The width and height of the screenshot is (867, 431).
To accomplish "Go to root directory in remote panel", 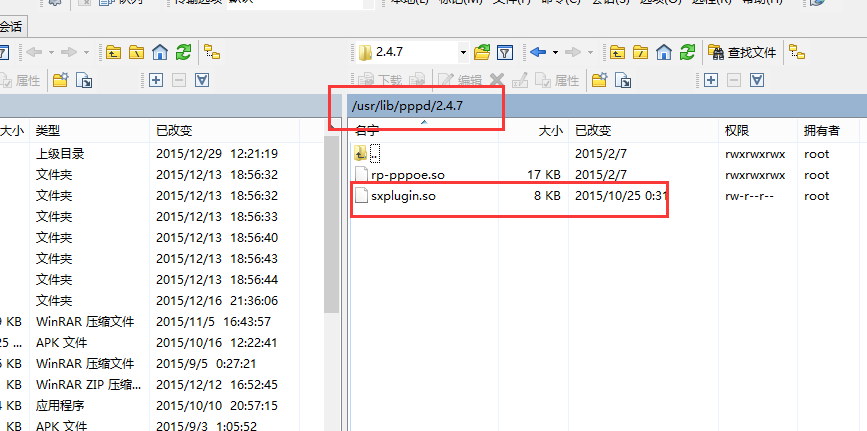I will (x=641, y=53).
